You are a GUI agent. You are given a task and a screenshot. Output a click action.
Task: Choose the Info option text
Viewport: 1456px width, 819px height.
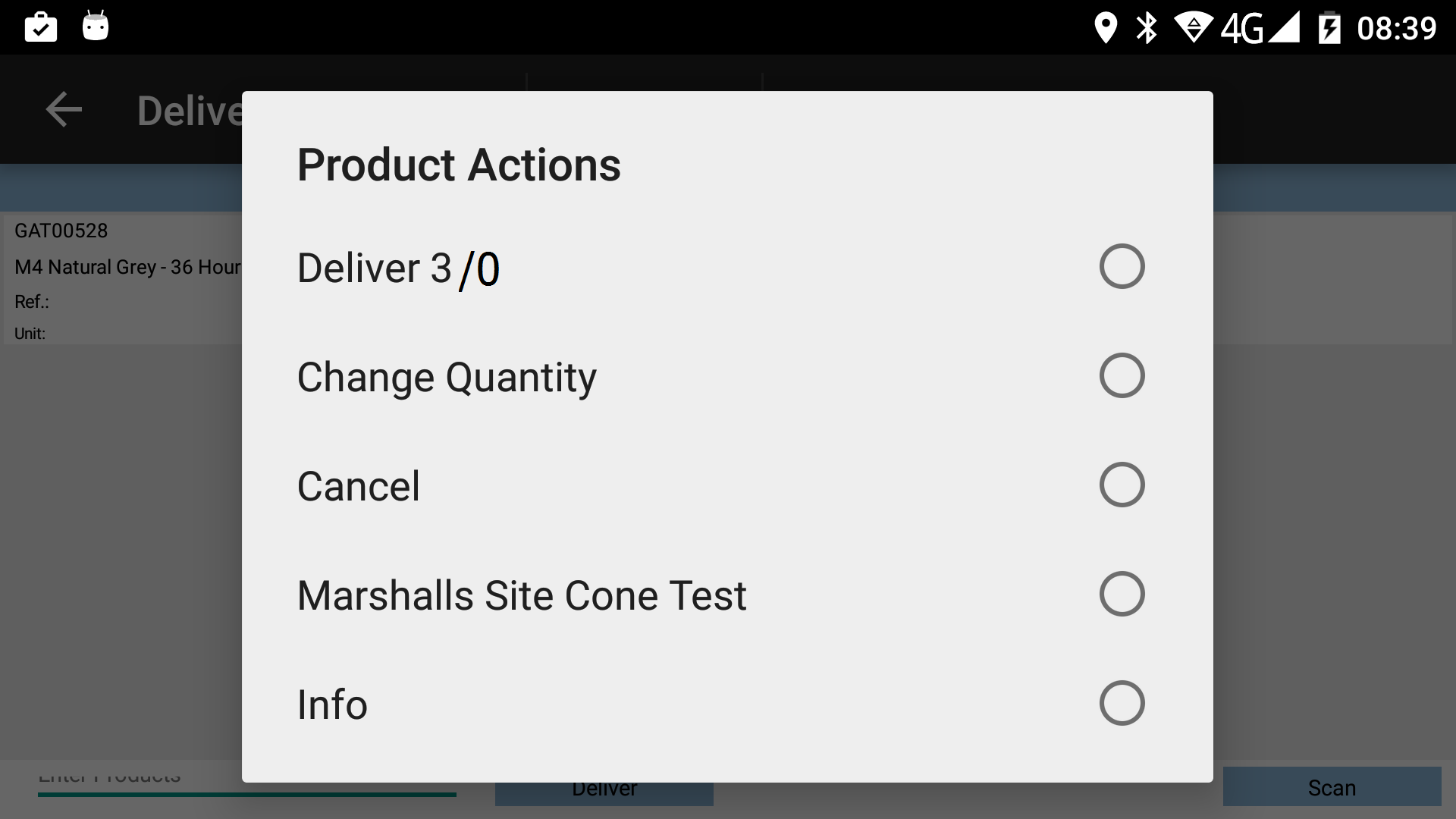[x=332, y=704]
